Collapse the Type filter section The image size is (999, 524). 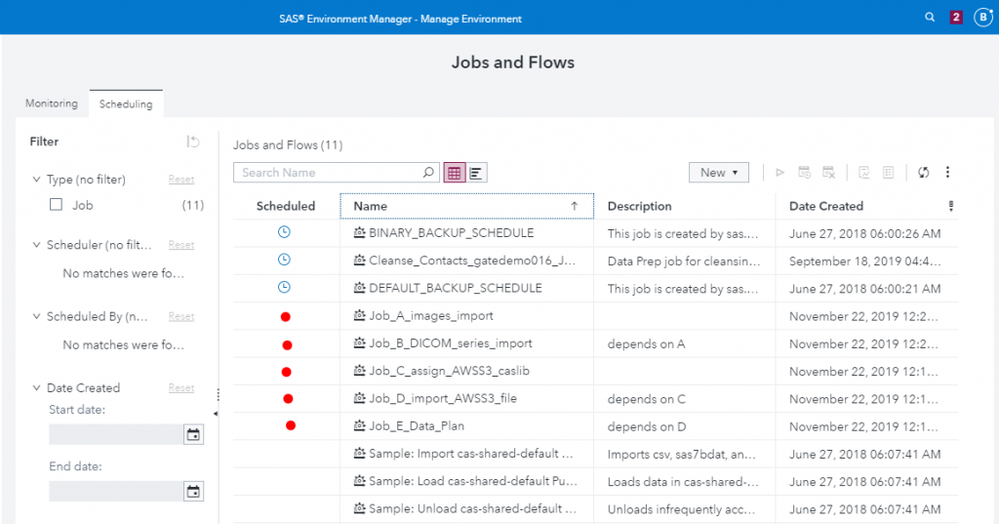[x=37, y=180]
